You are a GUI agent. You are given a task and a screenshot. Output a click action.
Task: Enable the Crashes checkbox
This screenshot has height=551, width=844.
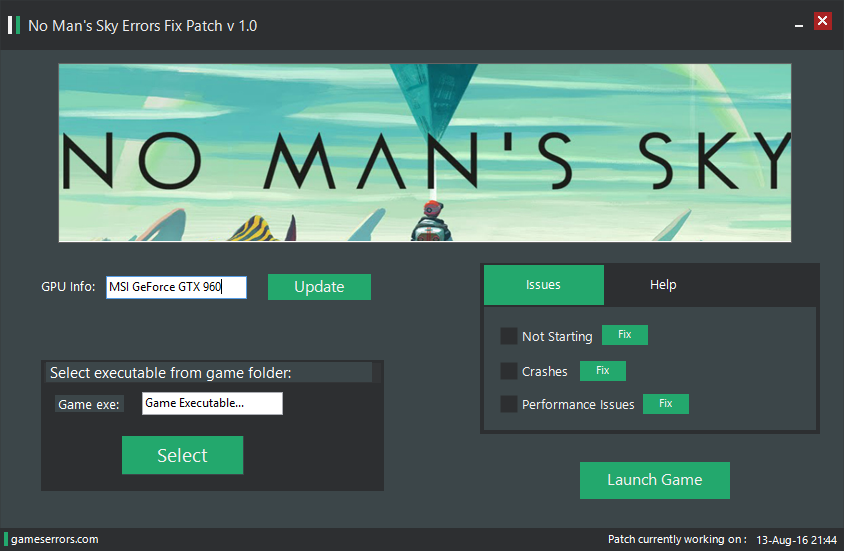pyautogui.click(x=509, y=371)
